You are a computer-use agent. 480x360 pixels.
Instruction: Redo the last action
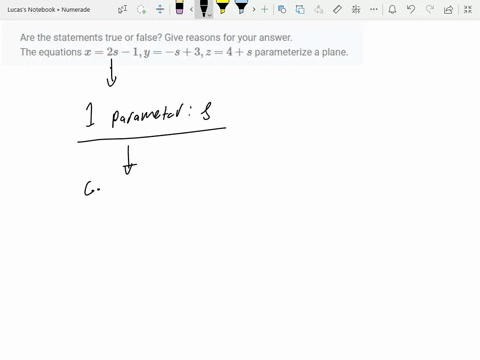pos(430,9)
